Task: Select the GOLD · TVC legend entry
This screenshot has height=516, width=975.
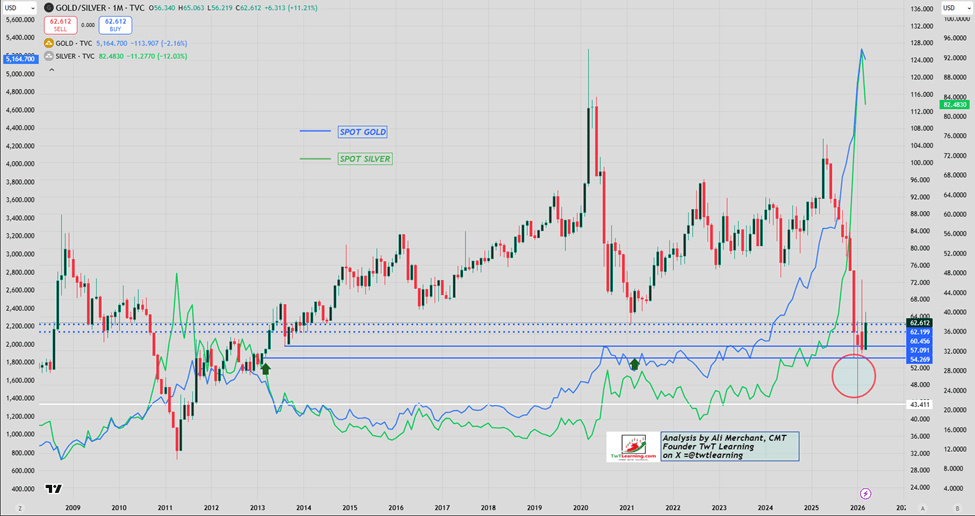Action: (73, 44)
